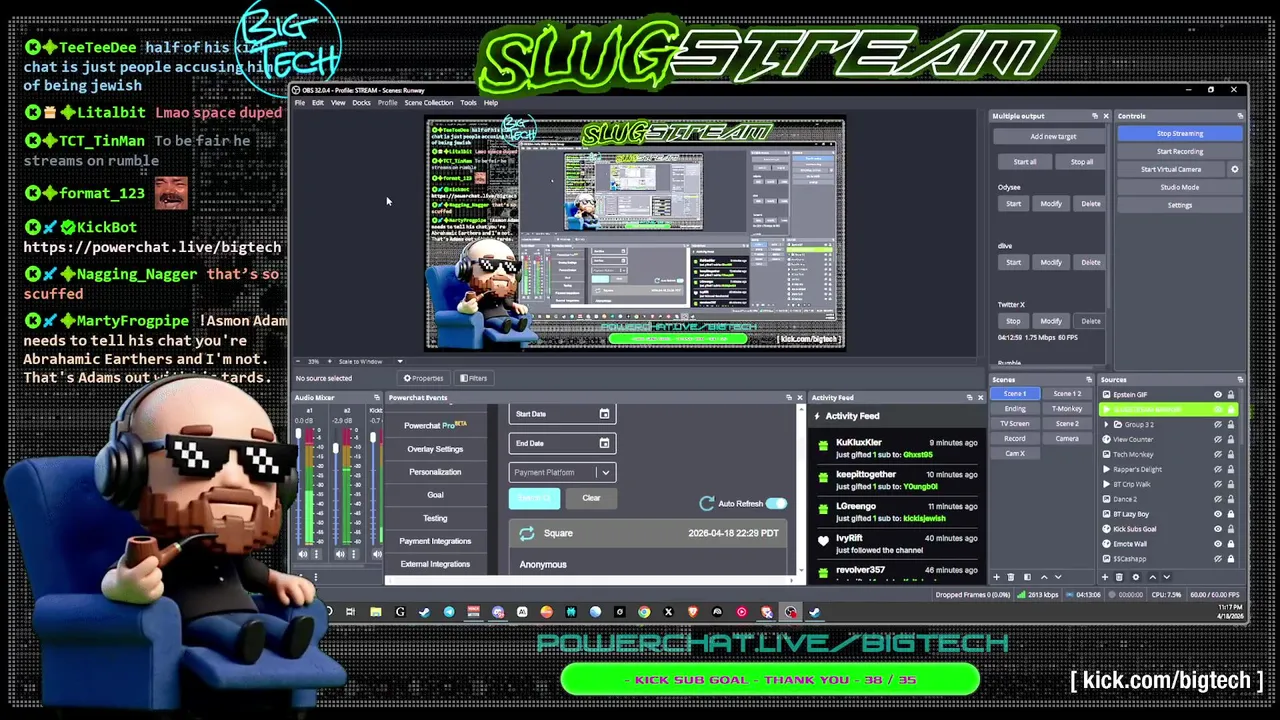This screenshot has width=1280, height=720.
Task: Toggle the Auto Refresh switch
Action: pos(777,504)
